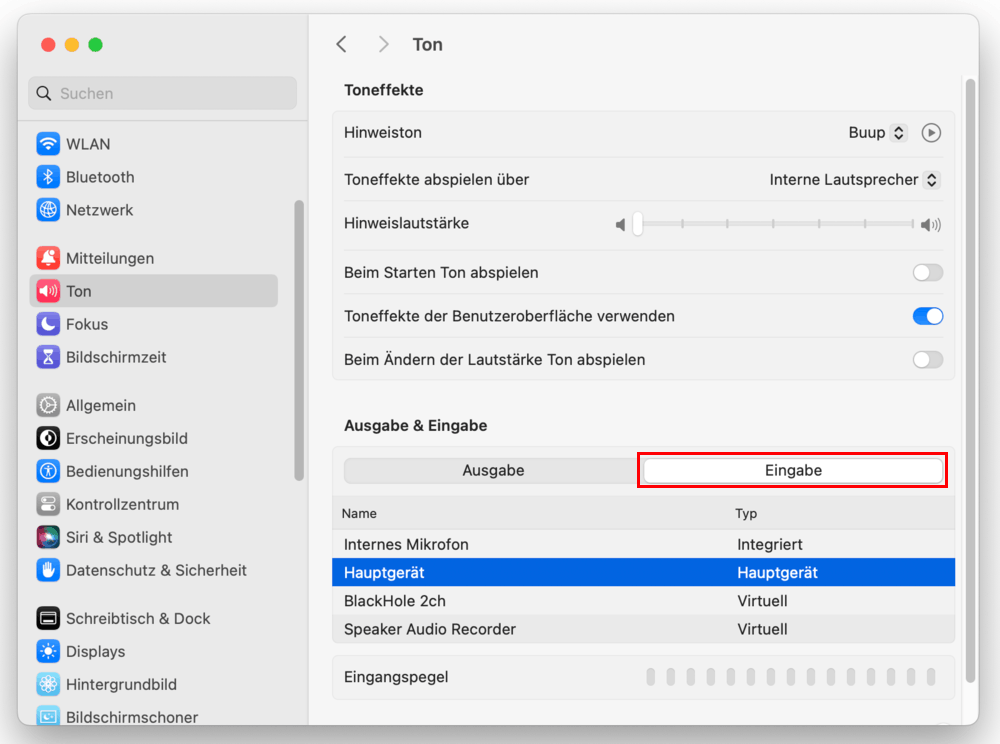Viewport: 1000px width, 744px height.
Task: Open Siri & Spotlight icon
Action: 48,537
